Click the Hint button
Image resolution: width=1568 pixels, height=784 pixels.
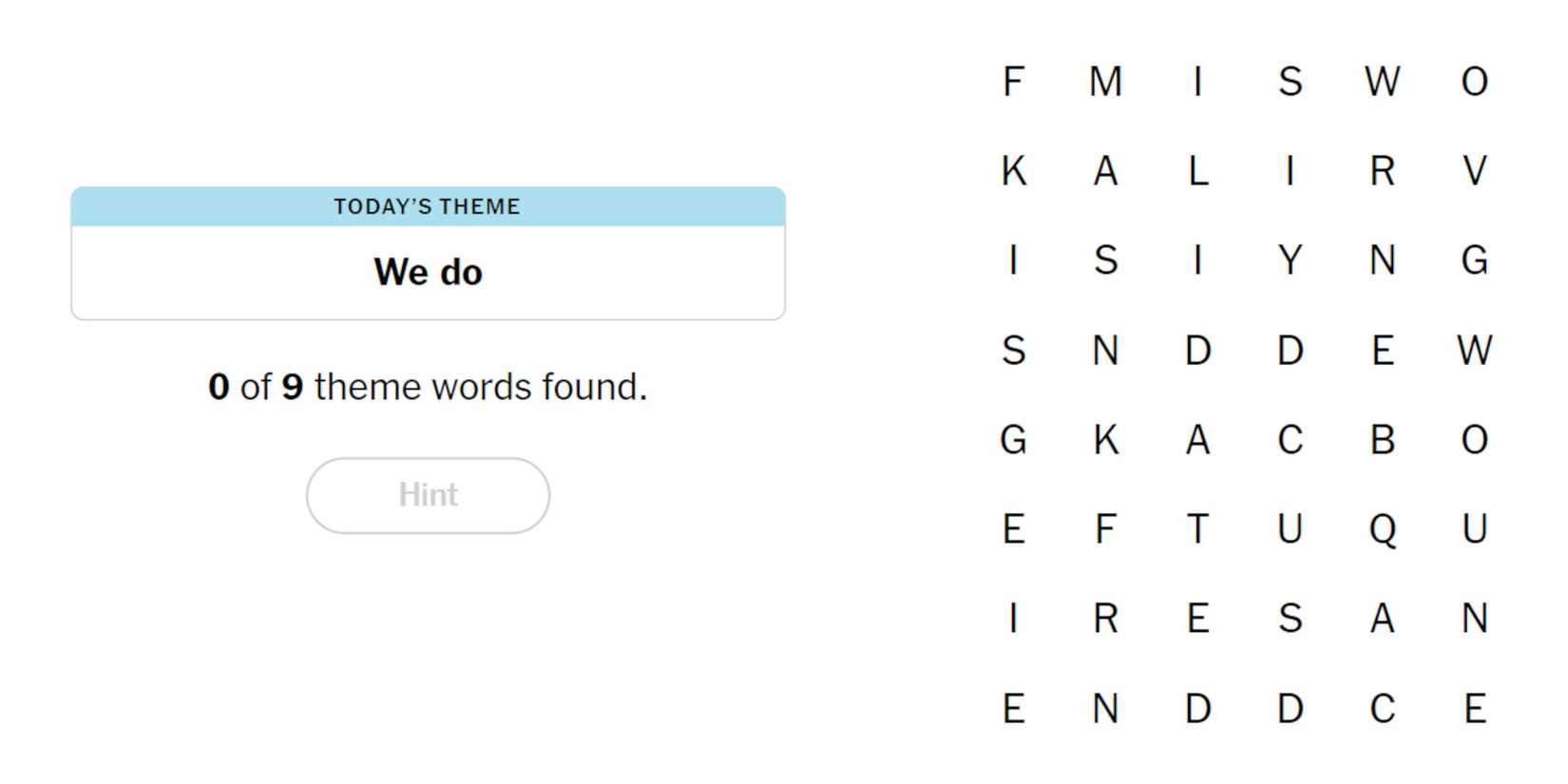pos(428,495)
